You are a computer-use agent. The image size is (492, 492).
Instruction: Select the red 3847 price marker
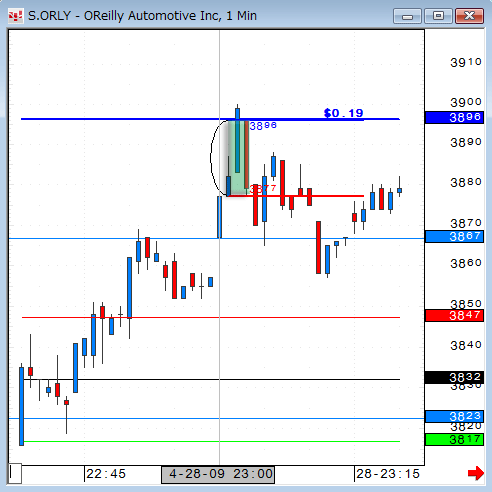454,315
